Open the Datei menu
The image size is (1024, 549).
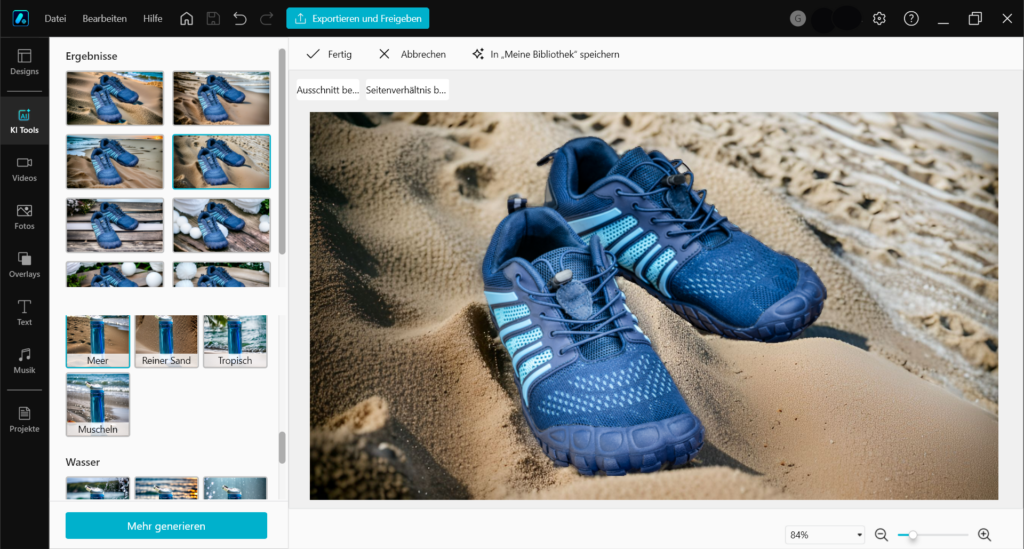(x=56, y=19)
